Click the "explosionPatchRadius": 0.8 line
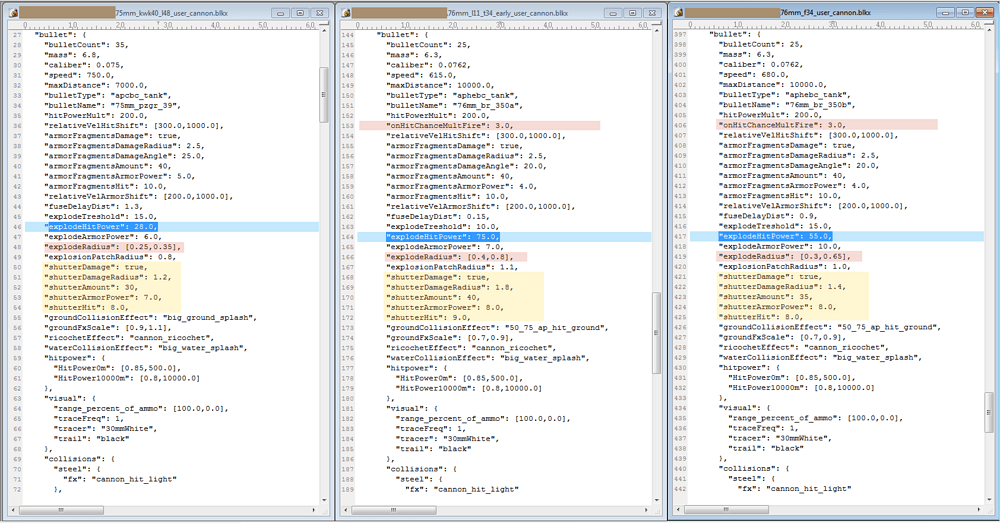Screen dimensions: 1000x523 coord(110,257)
